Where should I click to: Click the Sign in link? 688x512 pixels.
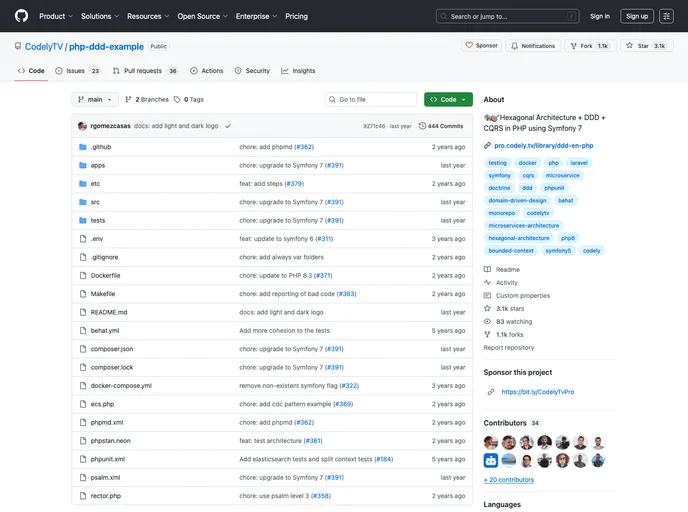point(600,16)
